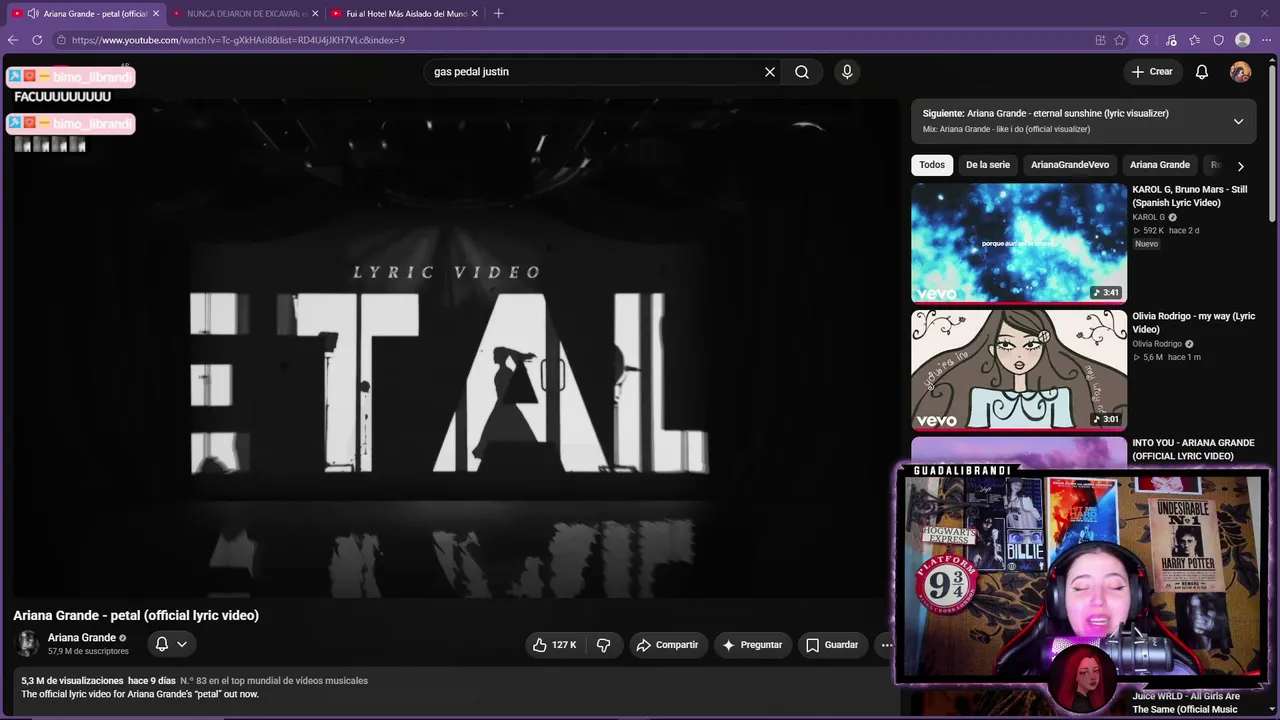1280x720 pixels.
Task: Open Olivia Rodrigo my way thumbnail
Action: (x=1019, y=369)
